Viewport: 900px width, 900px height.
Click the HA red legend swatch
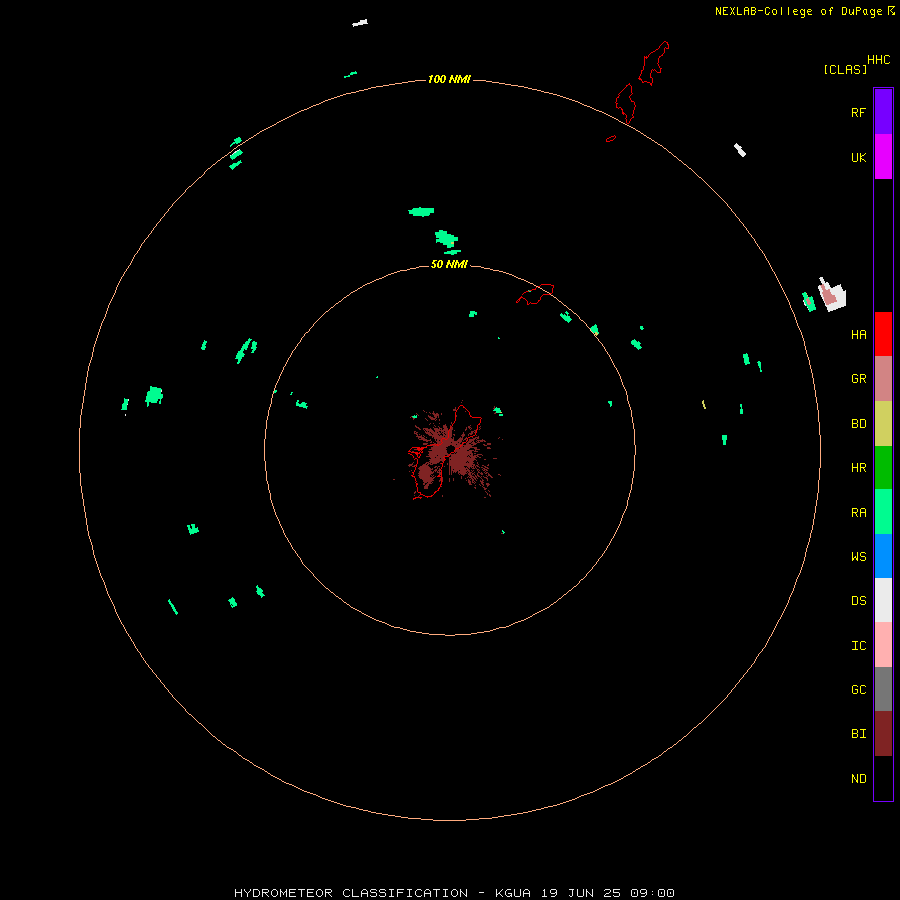pyautogui.click(x=883, y=334)
